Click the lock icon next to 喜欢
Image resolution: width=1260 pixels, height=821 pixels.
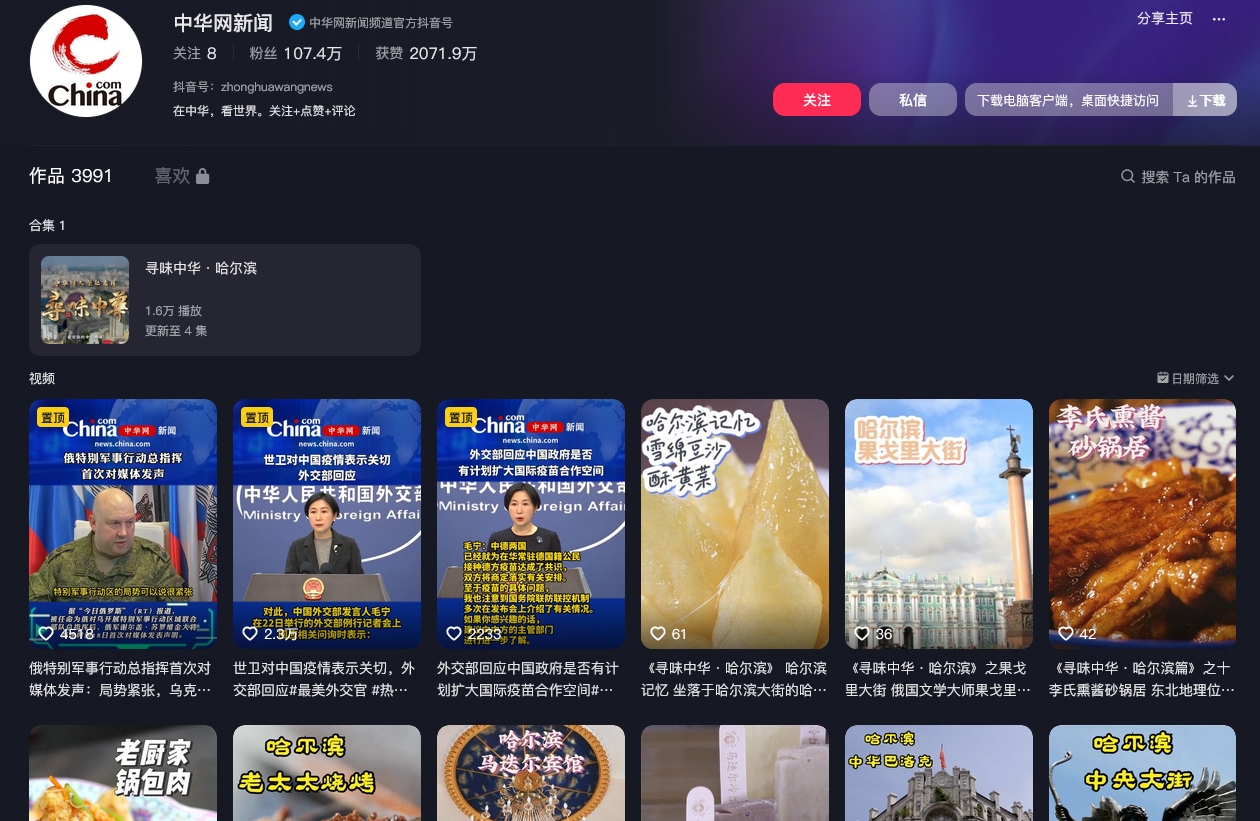(x=203, y=176)
